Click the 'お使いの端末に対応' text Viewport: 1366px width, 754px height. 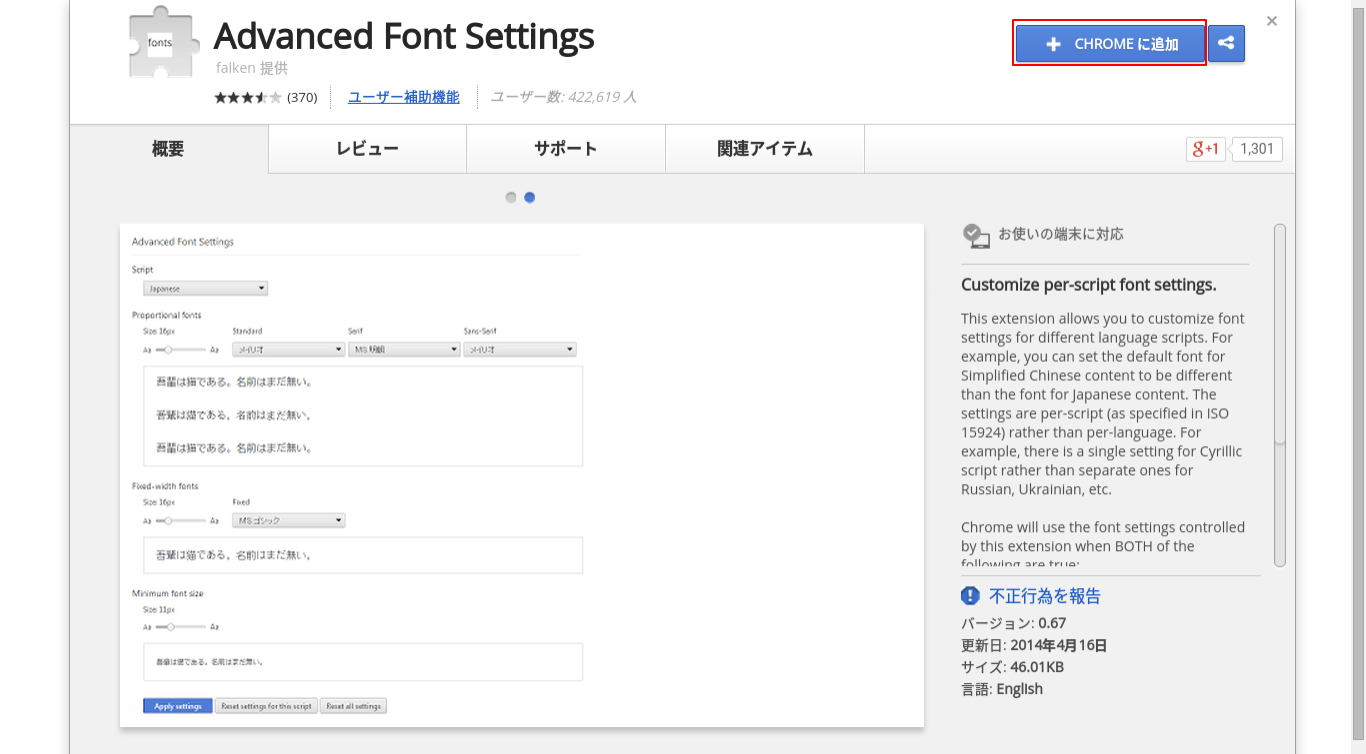coord(1061,234)
